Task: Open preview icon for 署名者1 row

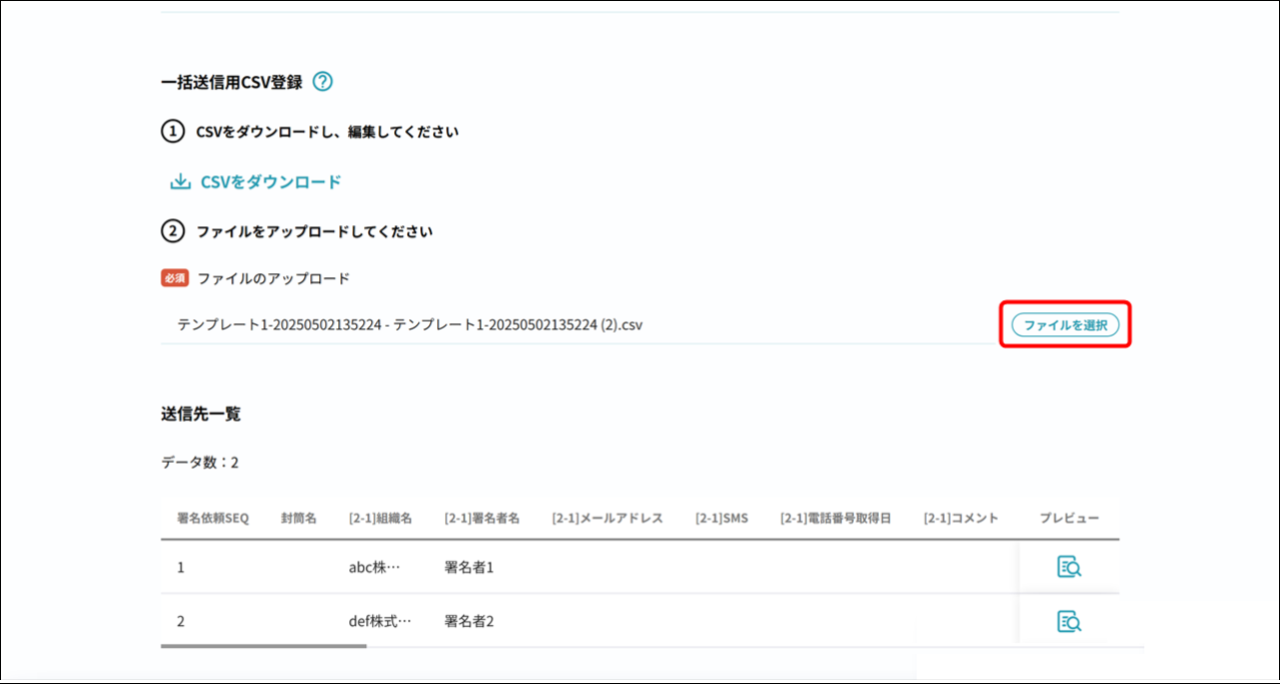Action: [x=1069, y=568]
